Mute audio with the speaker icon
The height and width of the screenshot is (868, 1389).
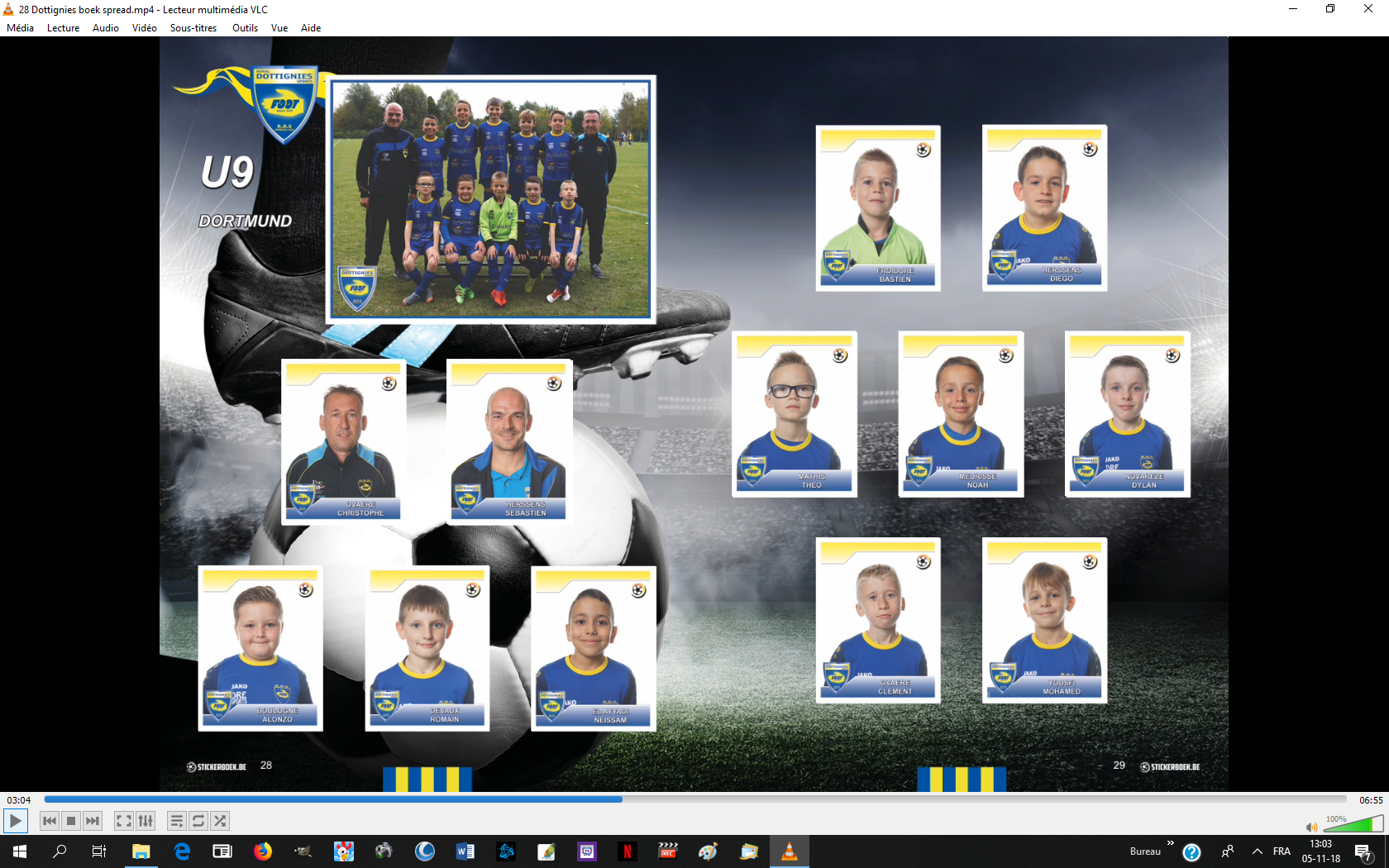point(1311,827)
